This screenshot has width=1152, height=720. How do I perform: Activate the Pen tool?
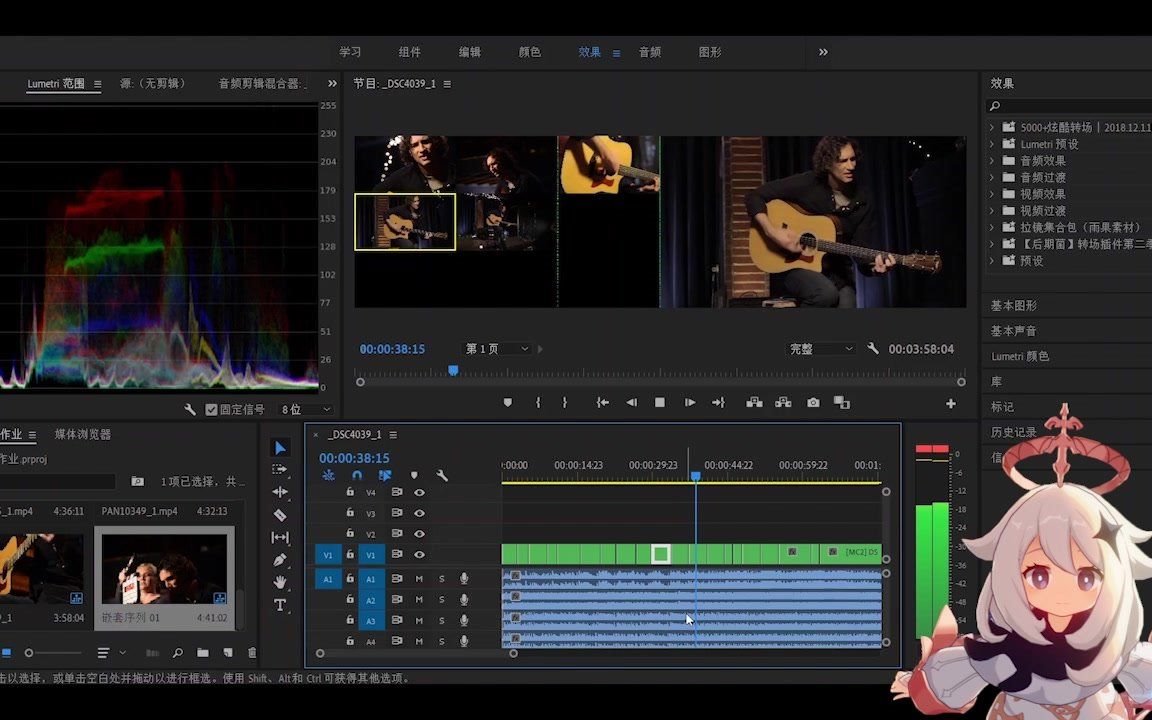point(280,560)
